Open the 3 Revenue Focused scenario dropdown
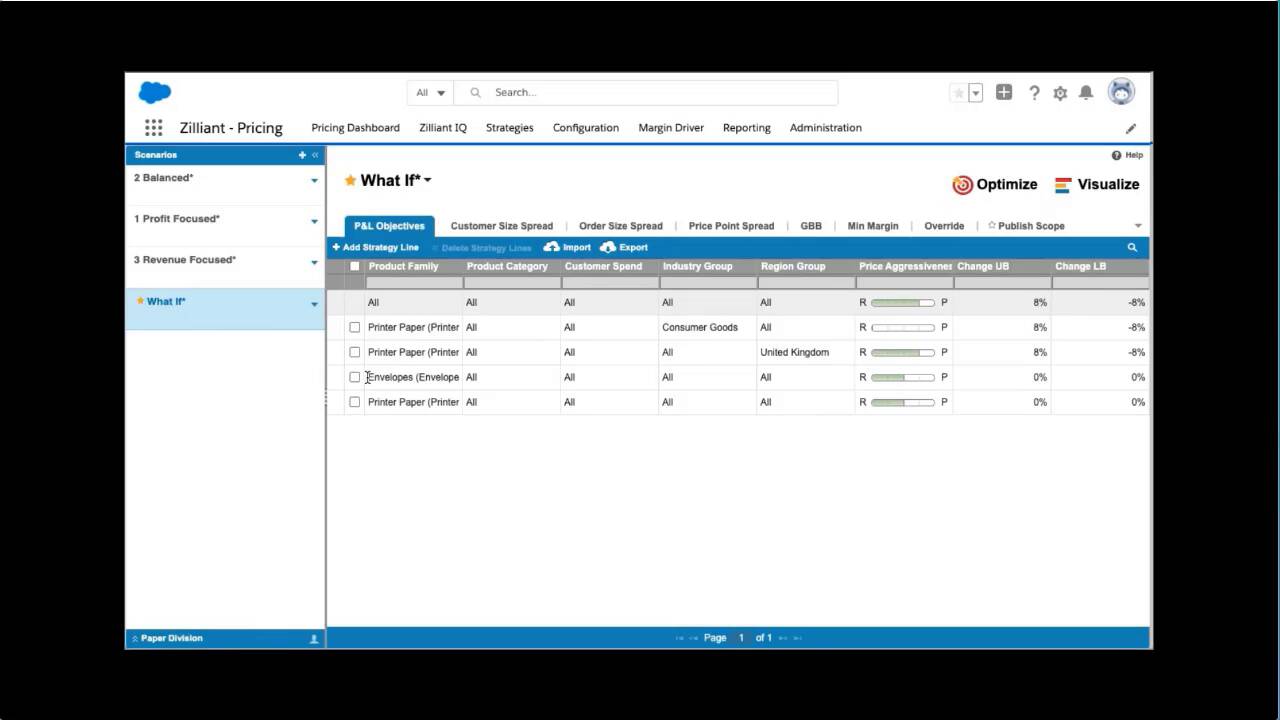 (x=314, y=263)
